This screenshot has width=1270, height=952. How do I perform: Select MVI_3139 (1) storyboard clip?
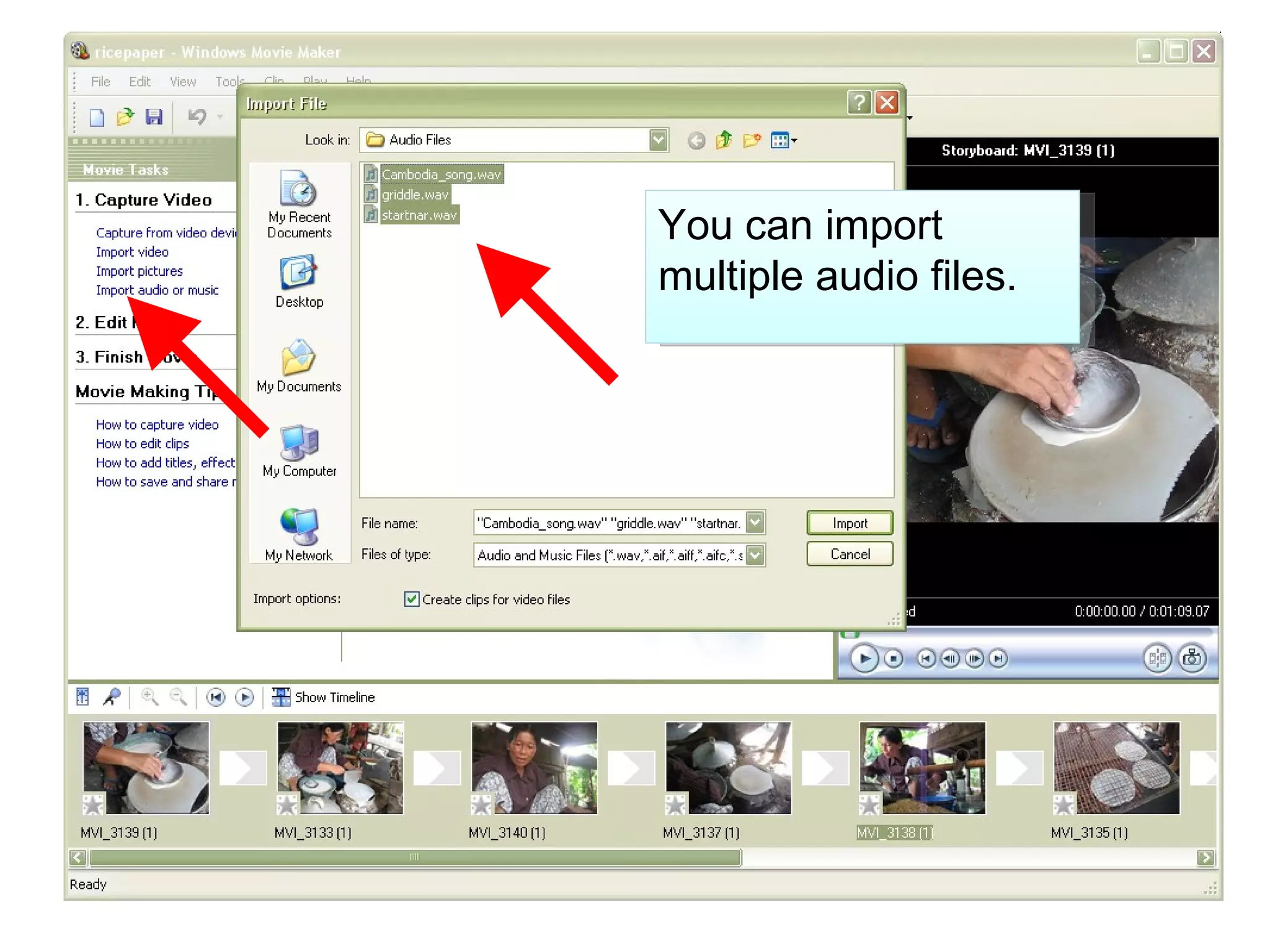146,768
